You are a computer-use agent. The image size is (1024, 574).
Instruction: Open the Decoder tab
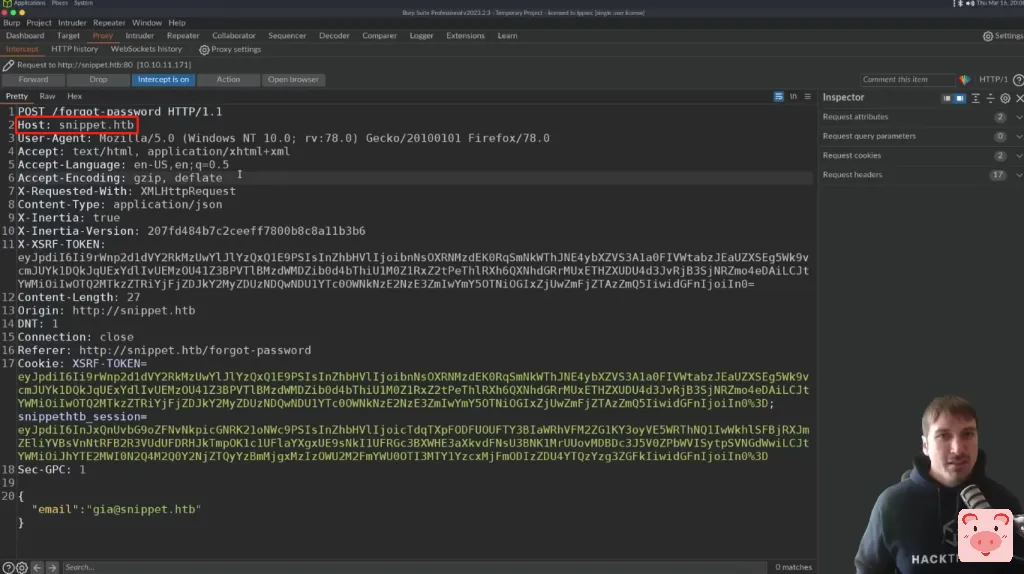pyautogui.click(x=334, y=36)
